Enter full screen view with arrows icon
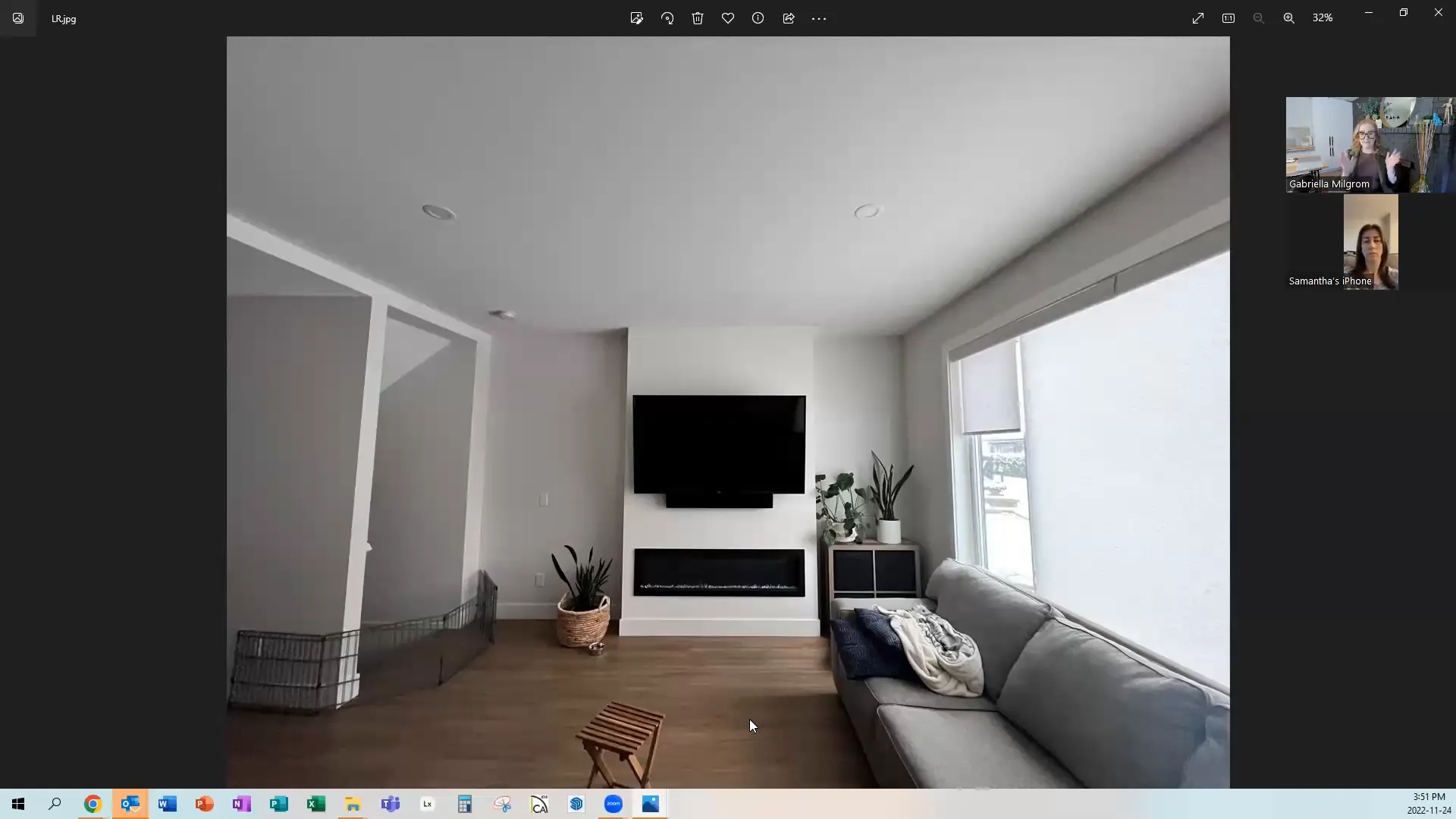 [1198, 18]
